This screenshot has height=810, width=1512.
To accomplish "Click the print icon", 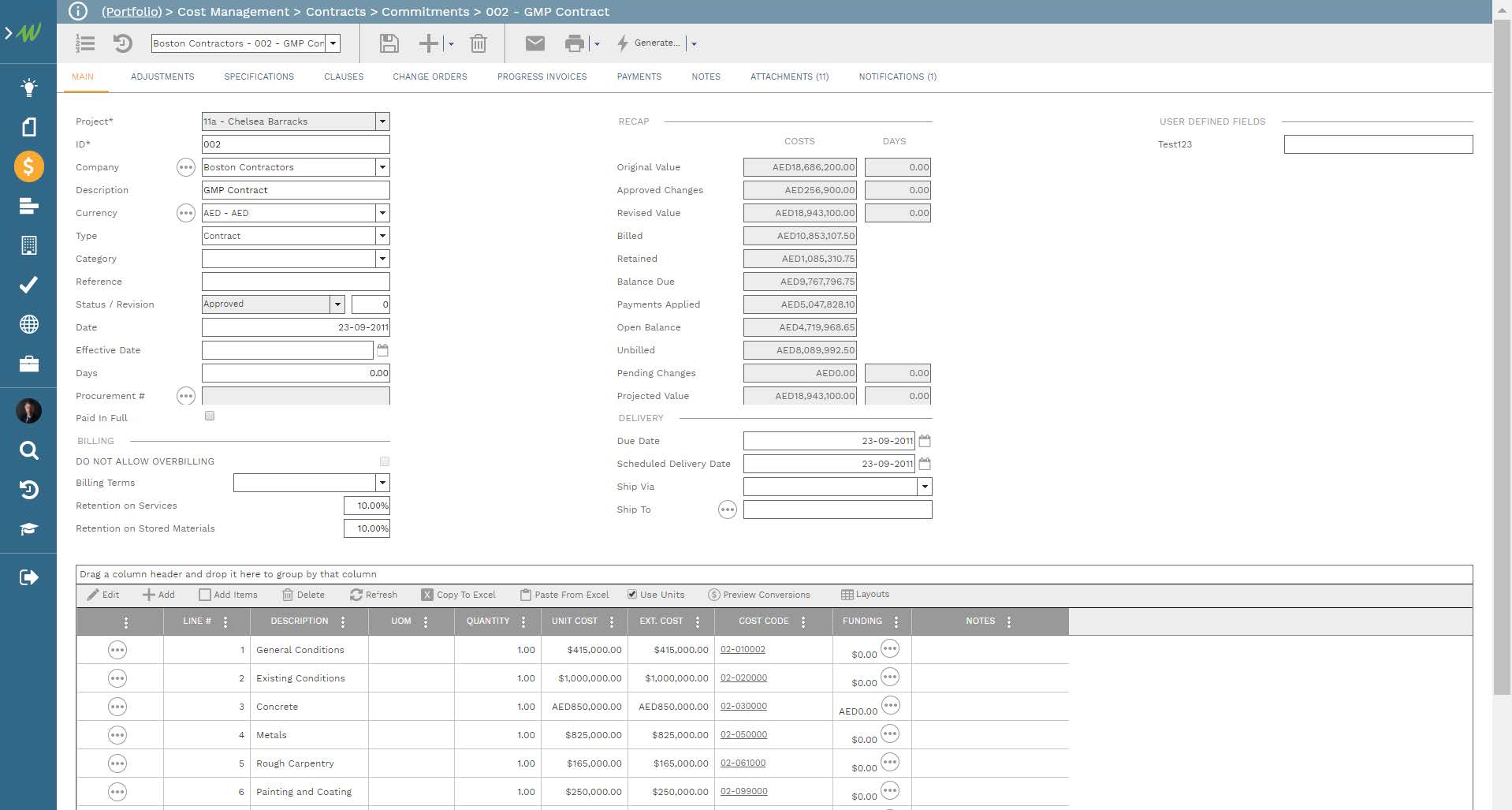I will tap(576, 43).
